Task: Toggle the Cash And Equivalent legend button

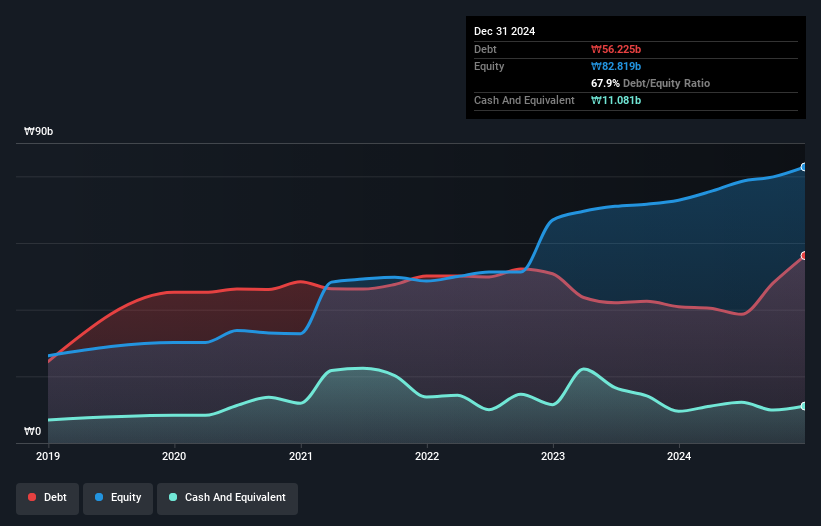Action: coord(227,498)
